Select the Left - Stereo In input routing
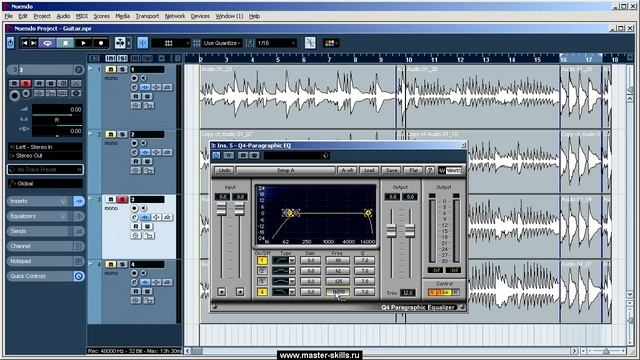Image resolution: width=640 pixels, height=360 pixels. [45, 147]
